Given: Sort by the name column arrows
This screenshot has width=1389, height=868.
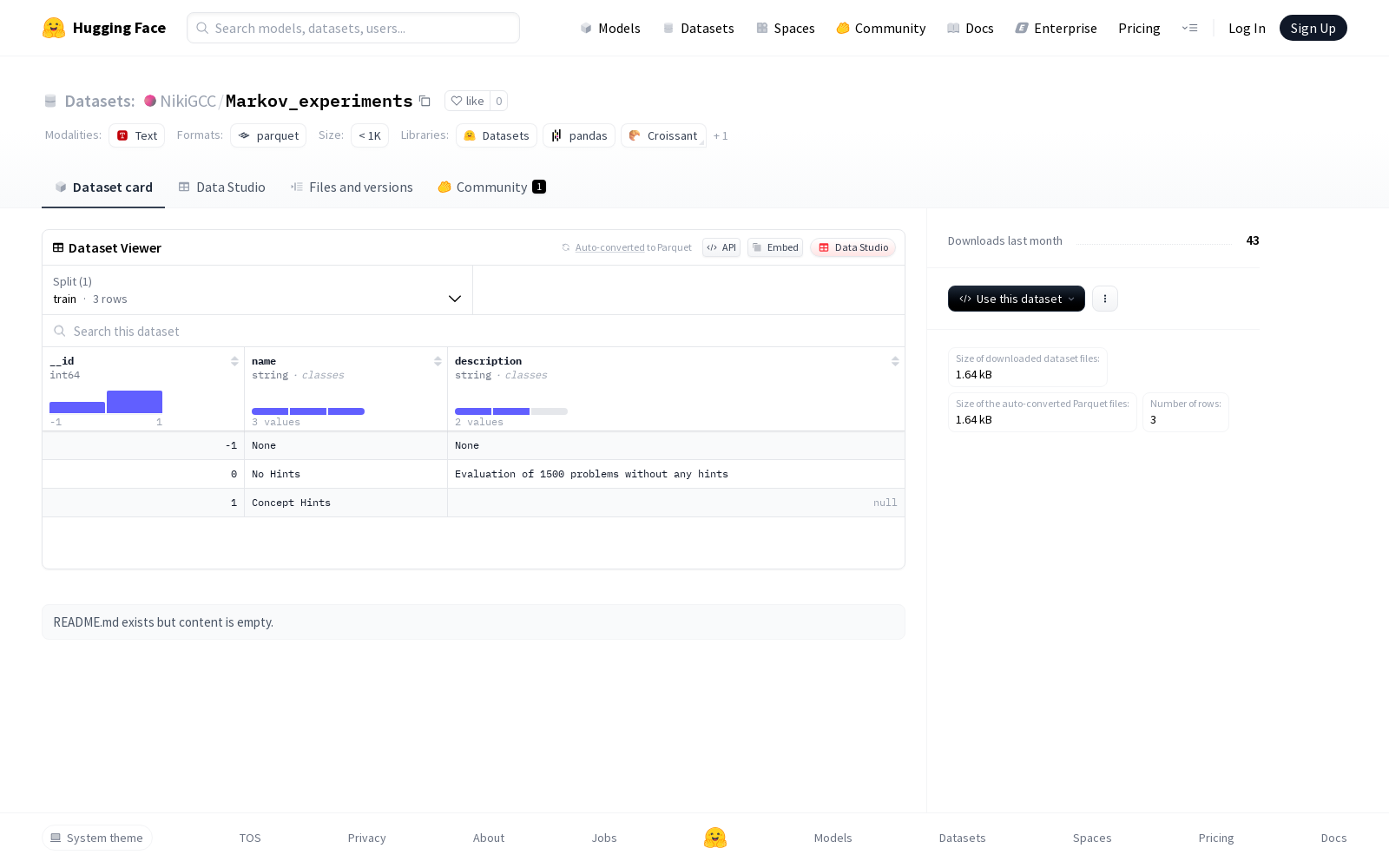Looking at the screenshot, I should [x=438, y=361].
